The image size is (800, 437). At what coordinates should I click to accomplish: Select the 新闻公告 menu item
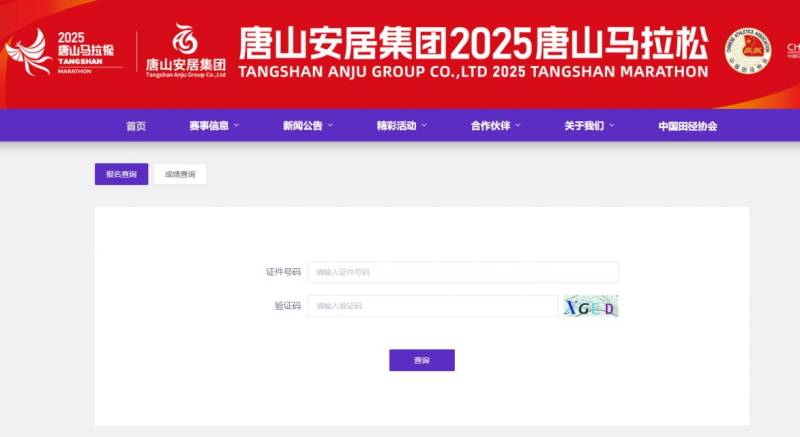coord(302,126)
